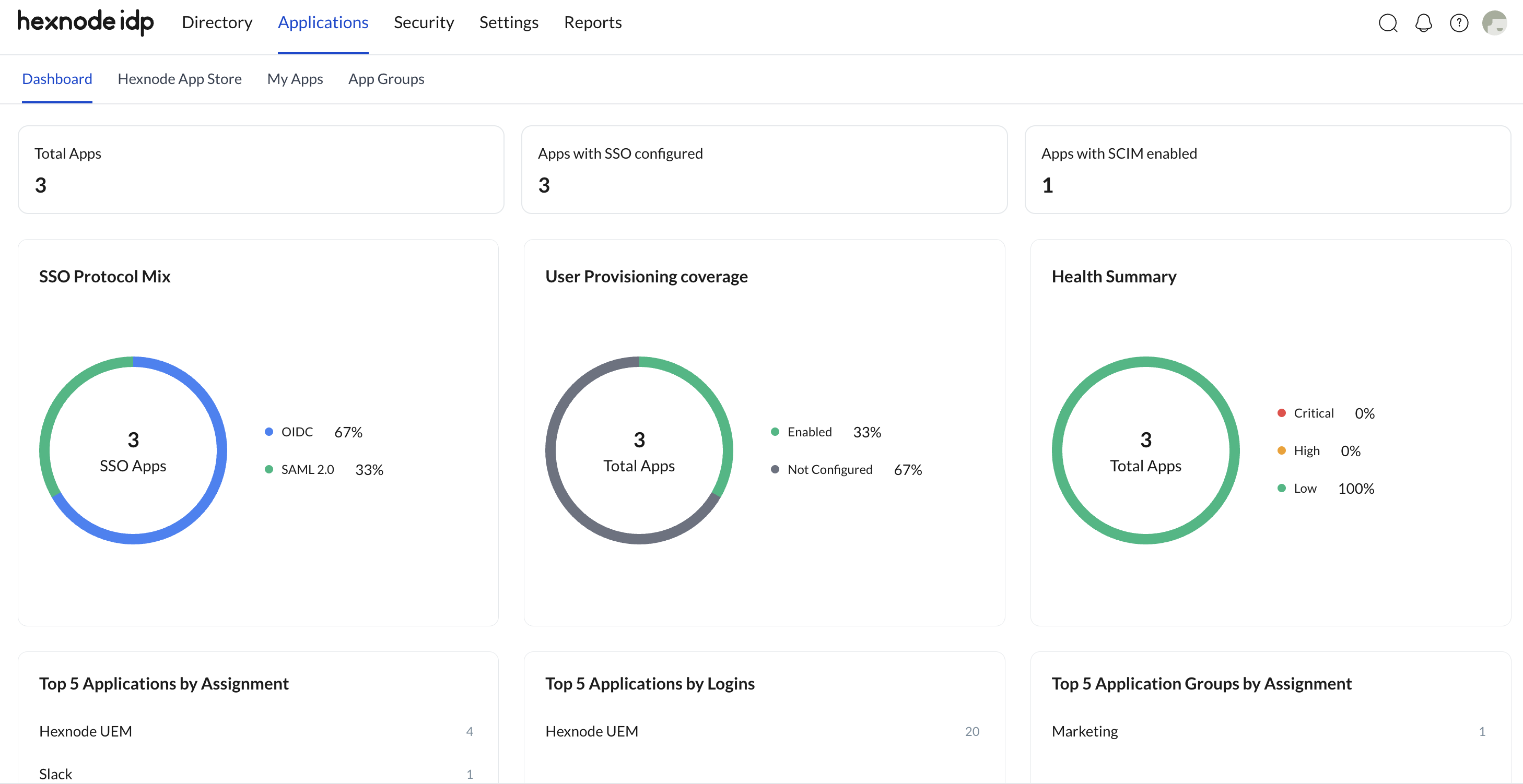Click Top 5 Application Groups by Assignment heading

[1201, 684]
